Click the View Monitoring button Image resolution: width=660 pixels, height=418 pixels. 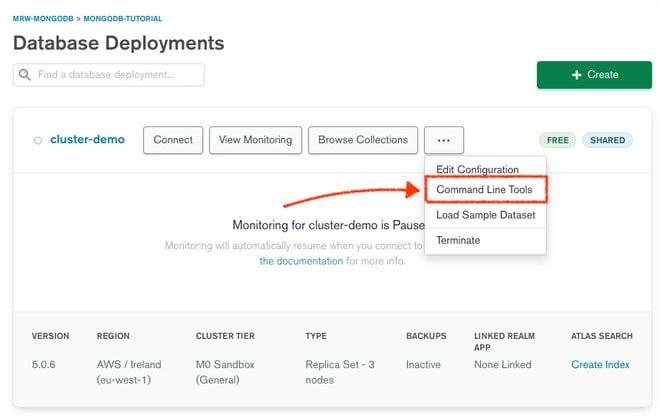click(x=256, y=140)
